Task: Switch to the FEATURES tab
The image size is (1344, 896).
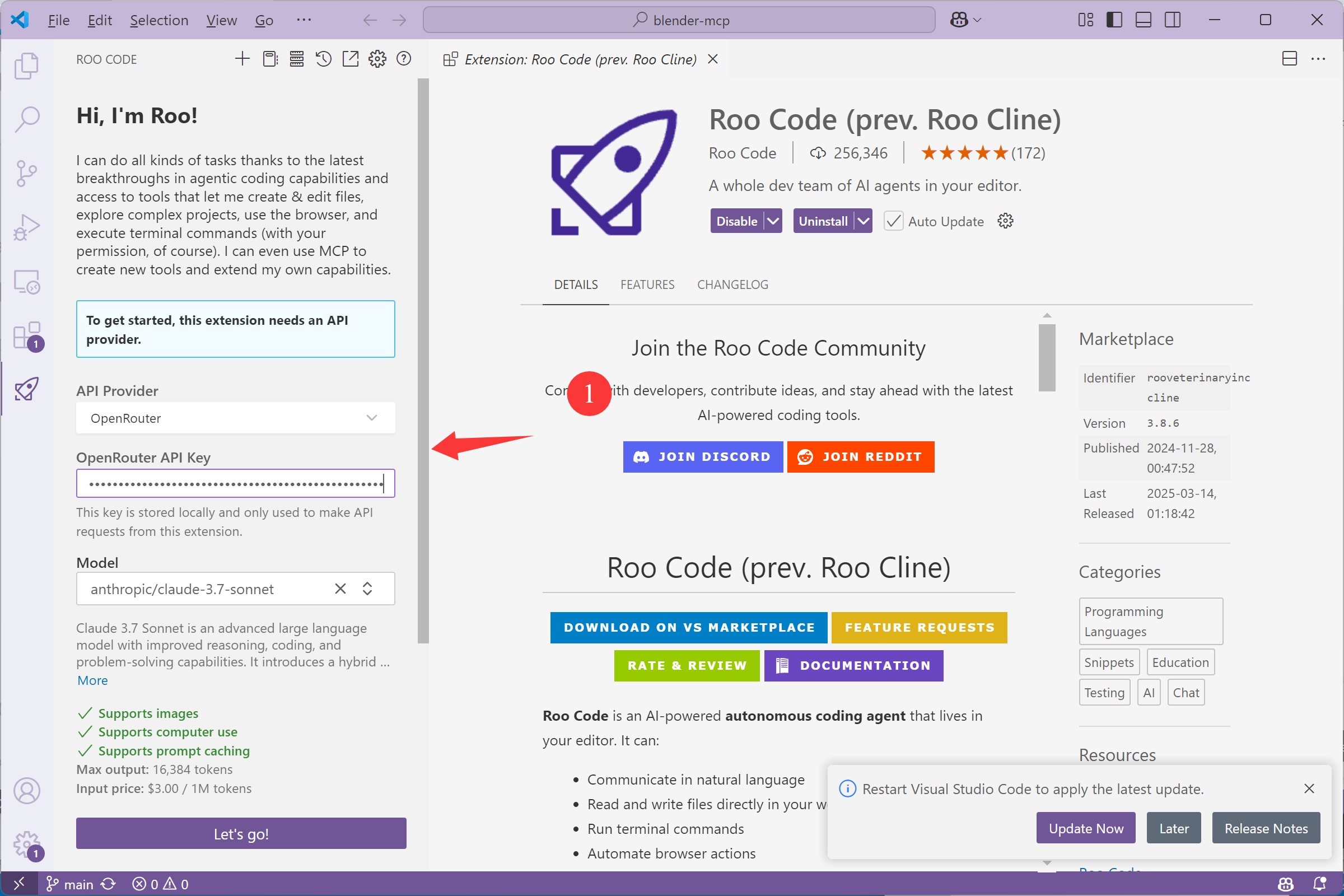Action: click(x=647, y=284)
